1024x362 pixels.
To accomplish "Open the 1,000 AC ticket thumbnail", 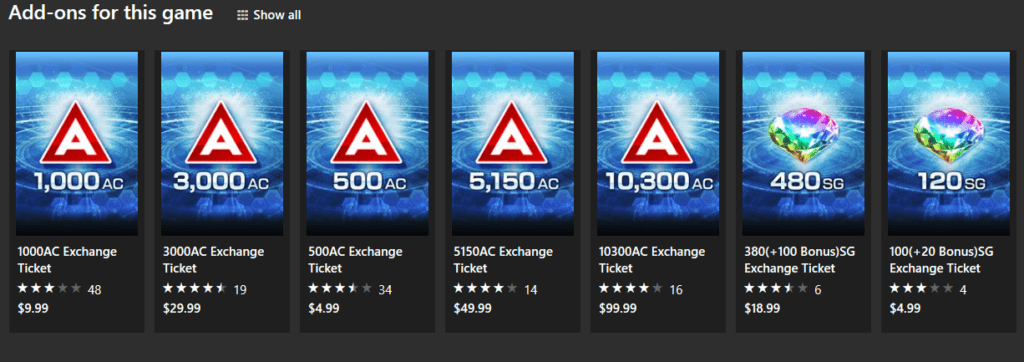I will (x=77, y=144).
